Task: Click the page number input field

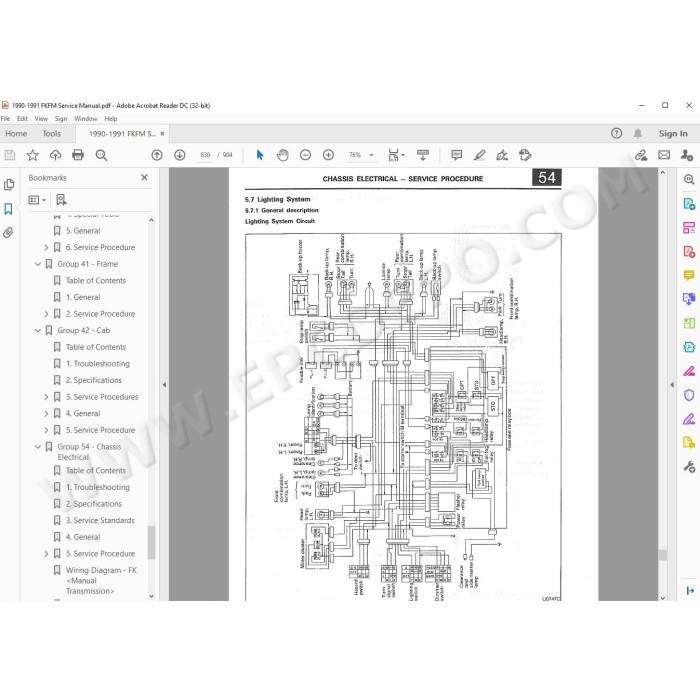Action: point(205,155)
